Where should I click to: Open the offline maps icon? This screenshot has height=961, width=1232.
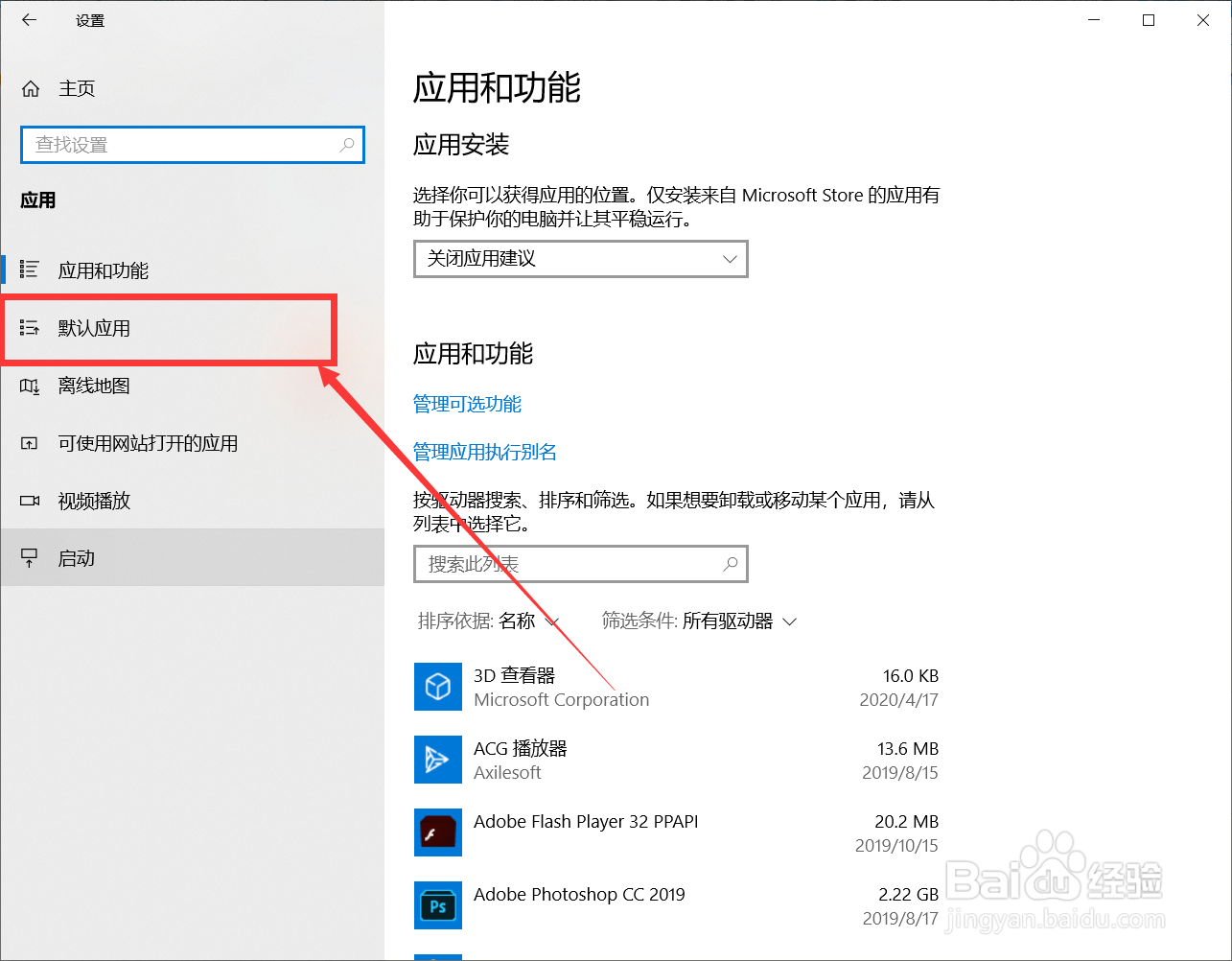point(30,386)
